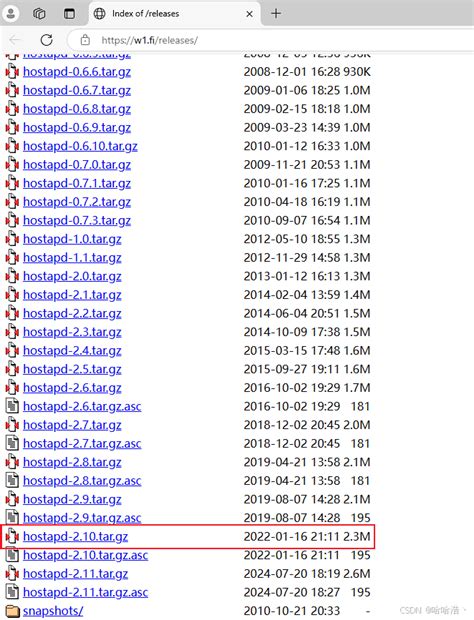Viewport: 474px width, 620px height.
Task: Open a new tab with the plus button
Action: click(x=276, y=14)
